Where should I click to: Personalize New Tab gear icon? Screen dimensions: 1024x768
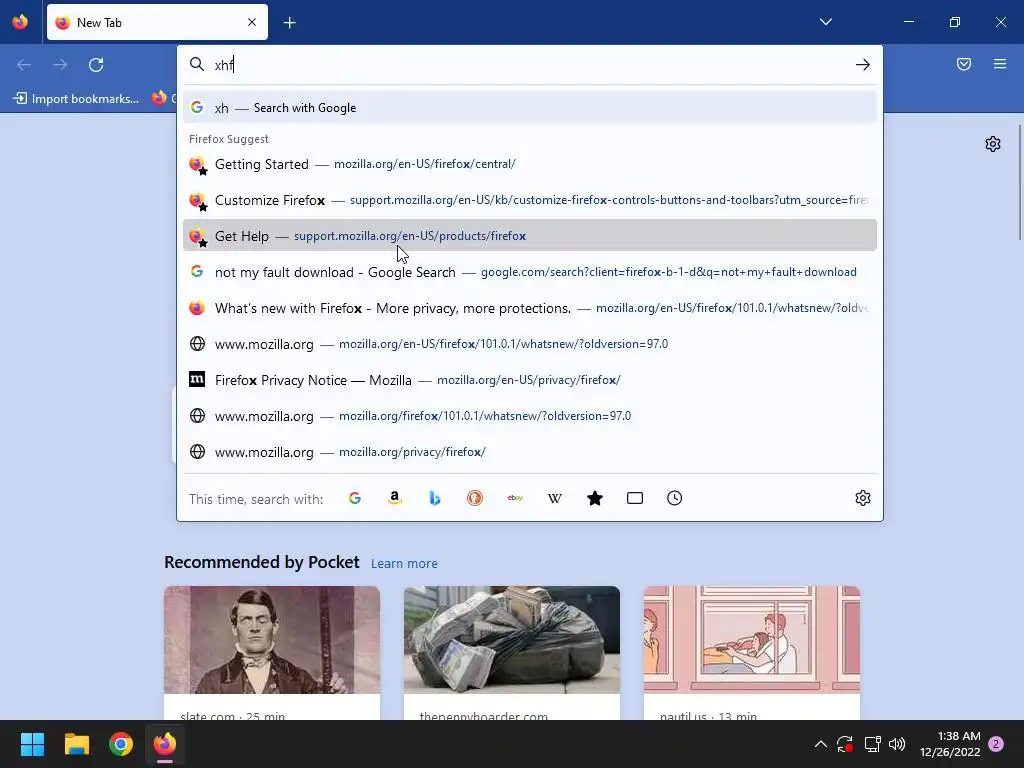[993, 144]
